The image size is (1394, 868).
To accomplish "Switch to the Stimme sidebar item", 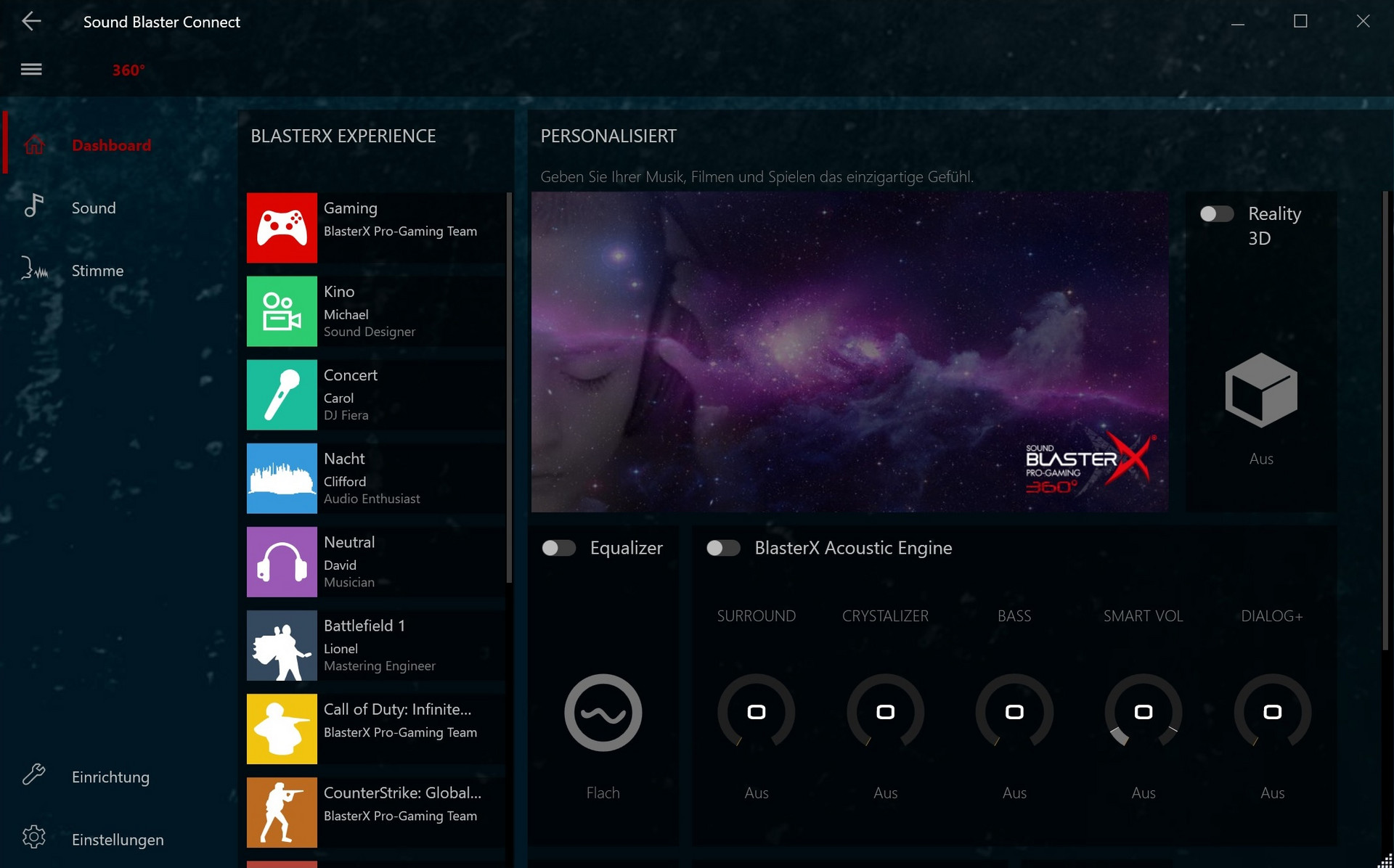I will [x=97, y=271].
